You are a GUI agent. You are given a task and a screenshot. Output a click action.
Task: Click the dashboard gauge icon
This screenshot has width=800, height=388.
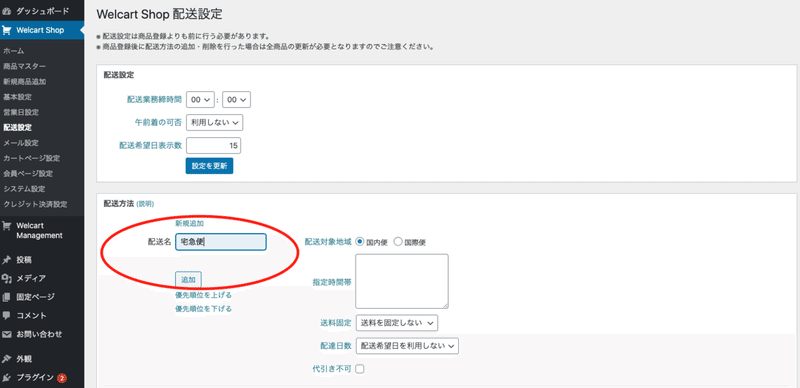coord(7,11)
